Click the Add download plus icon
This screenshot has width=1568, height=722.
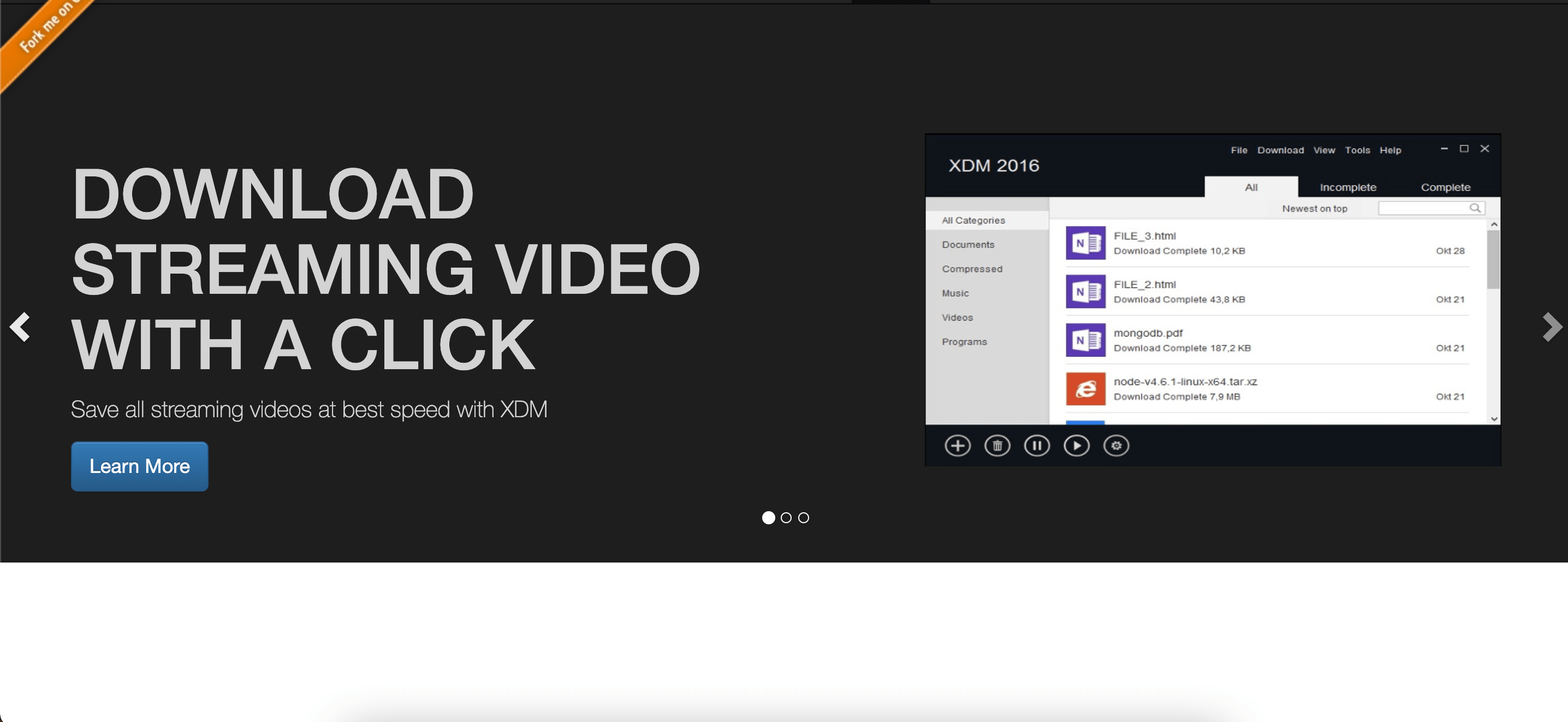[957, 446]
